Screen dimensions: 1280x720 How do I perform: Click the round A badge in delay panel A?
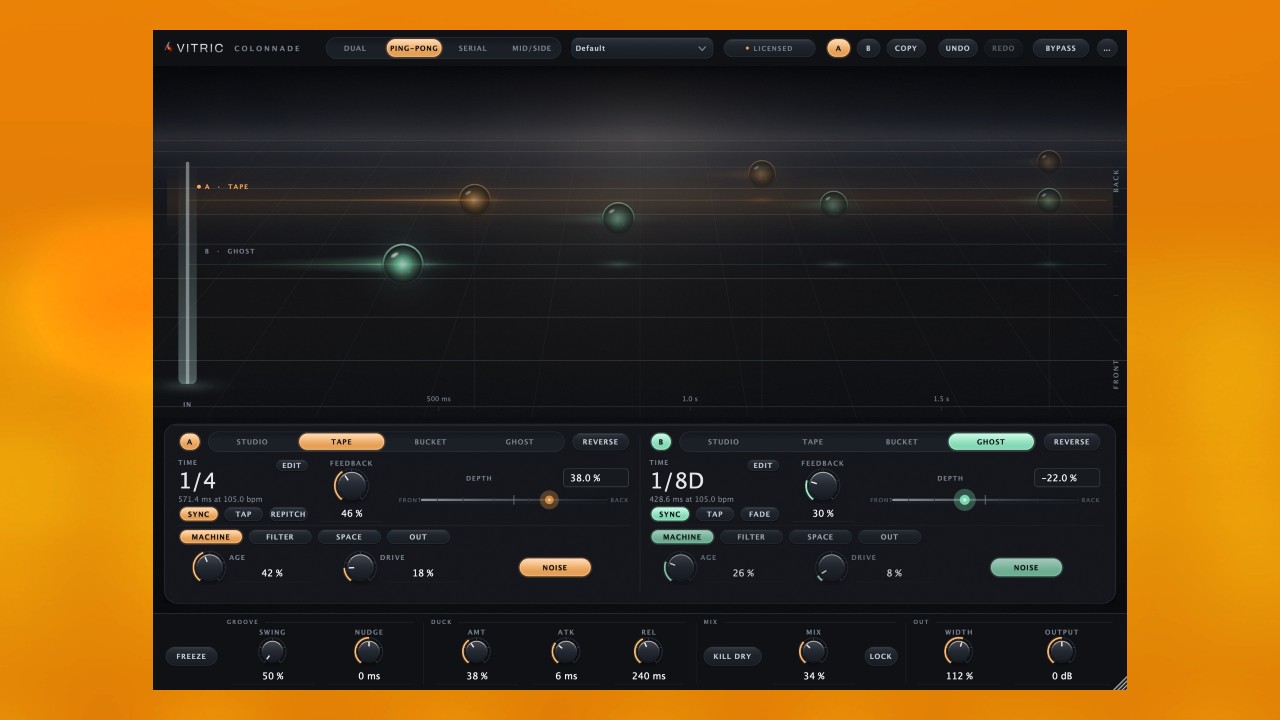click(190, 442)
